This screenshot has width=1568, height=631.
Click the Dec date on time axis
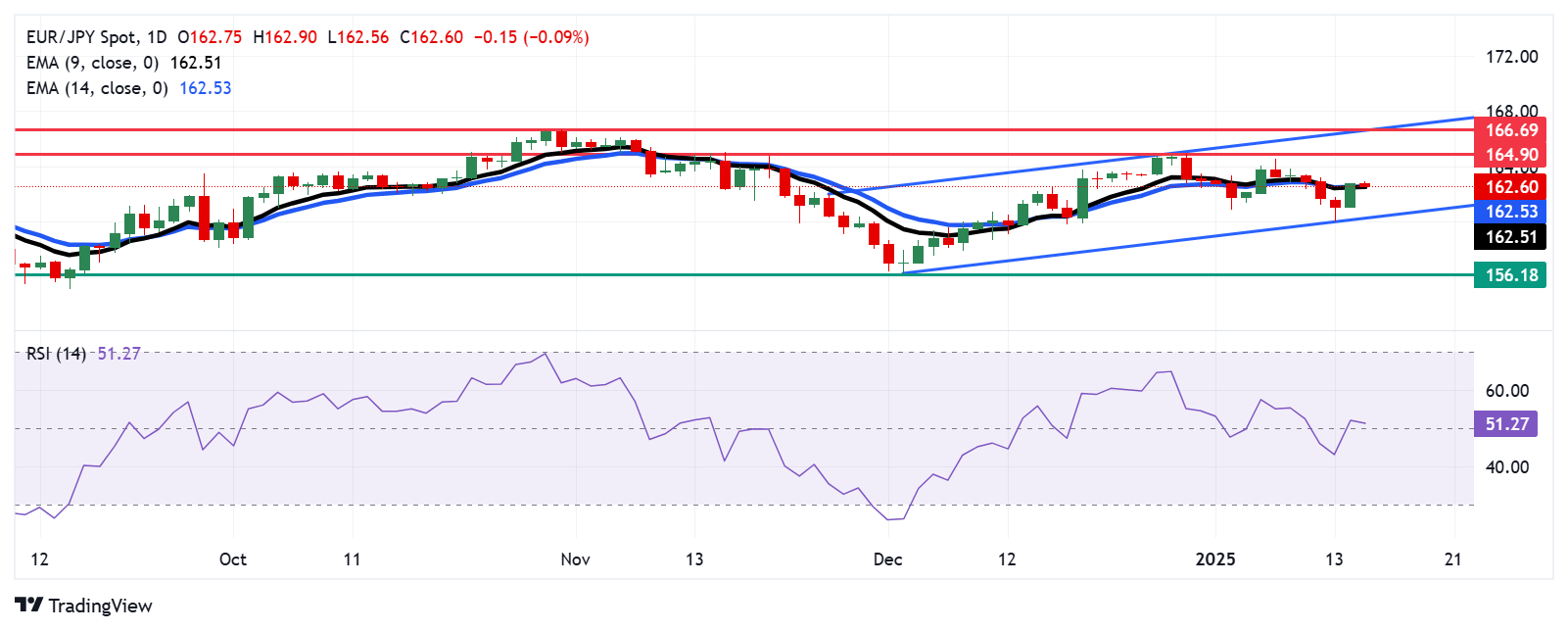[x=887, y=559]
